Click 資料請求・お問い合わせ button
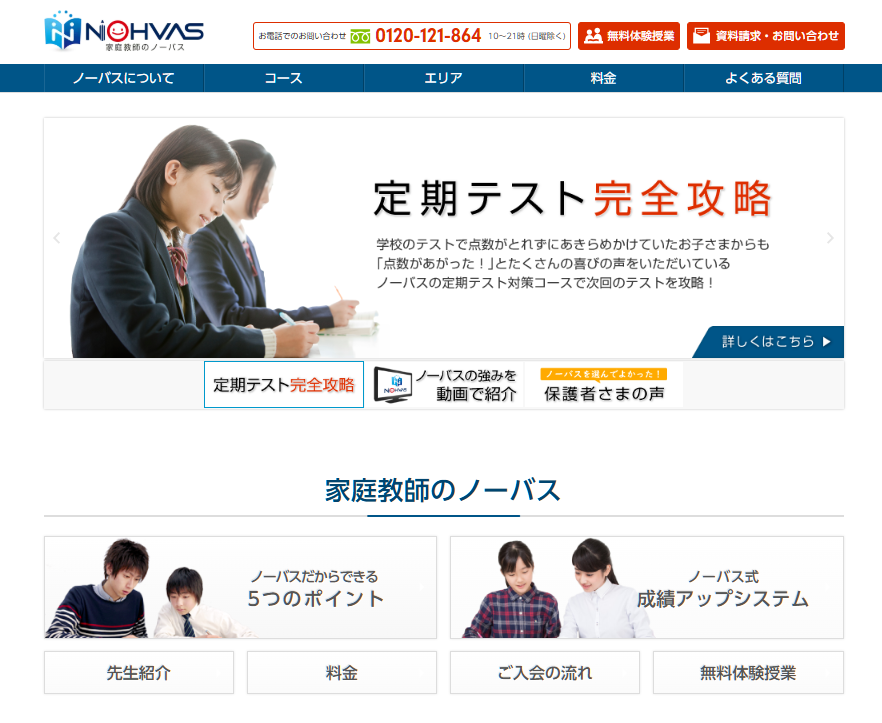This screenshot has width=882, height=723. point(766,36)
